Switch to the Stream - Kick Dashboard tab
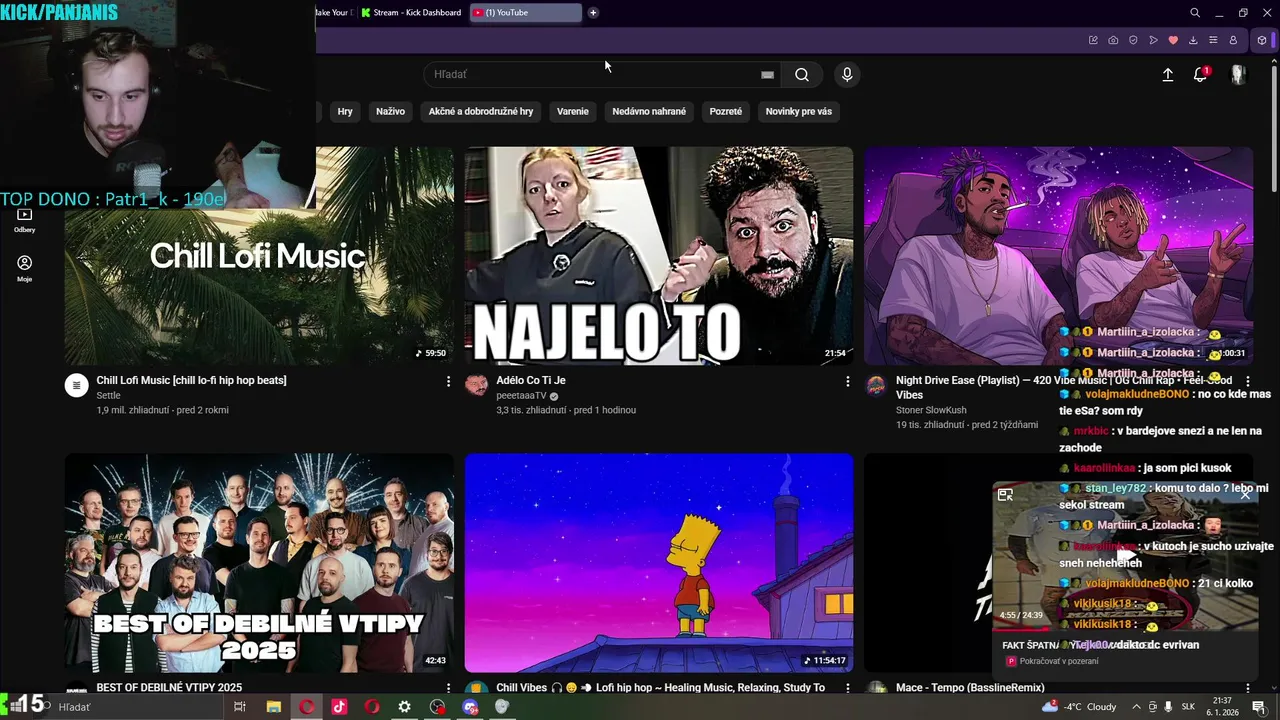The width and height of the screenshot is (1280, 720). (411, 13)
